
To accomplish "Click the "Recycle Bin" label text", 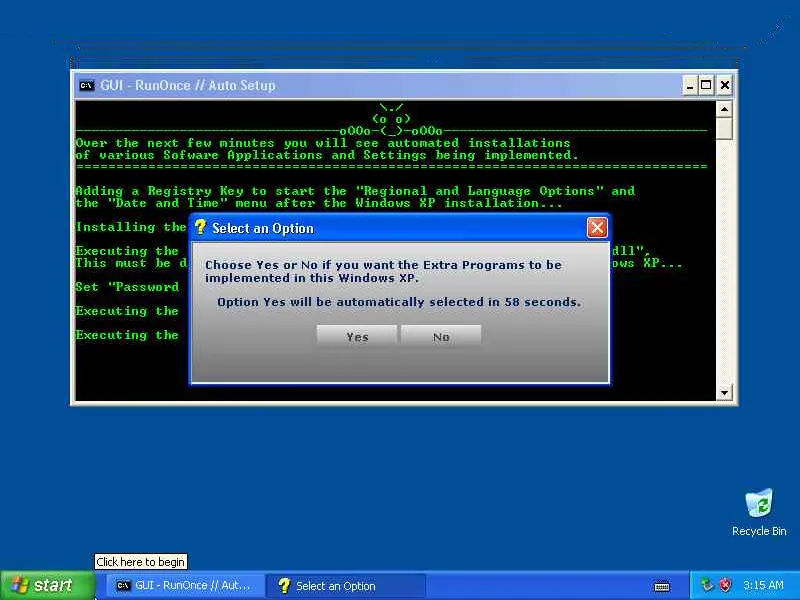I will click(759, 531).
